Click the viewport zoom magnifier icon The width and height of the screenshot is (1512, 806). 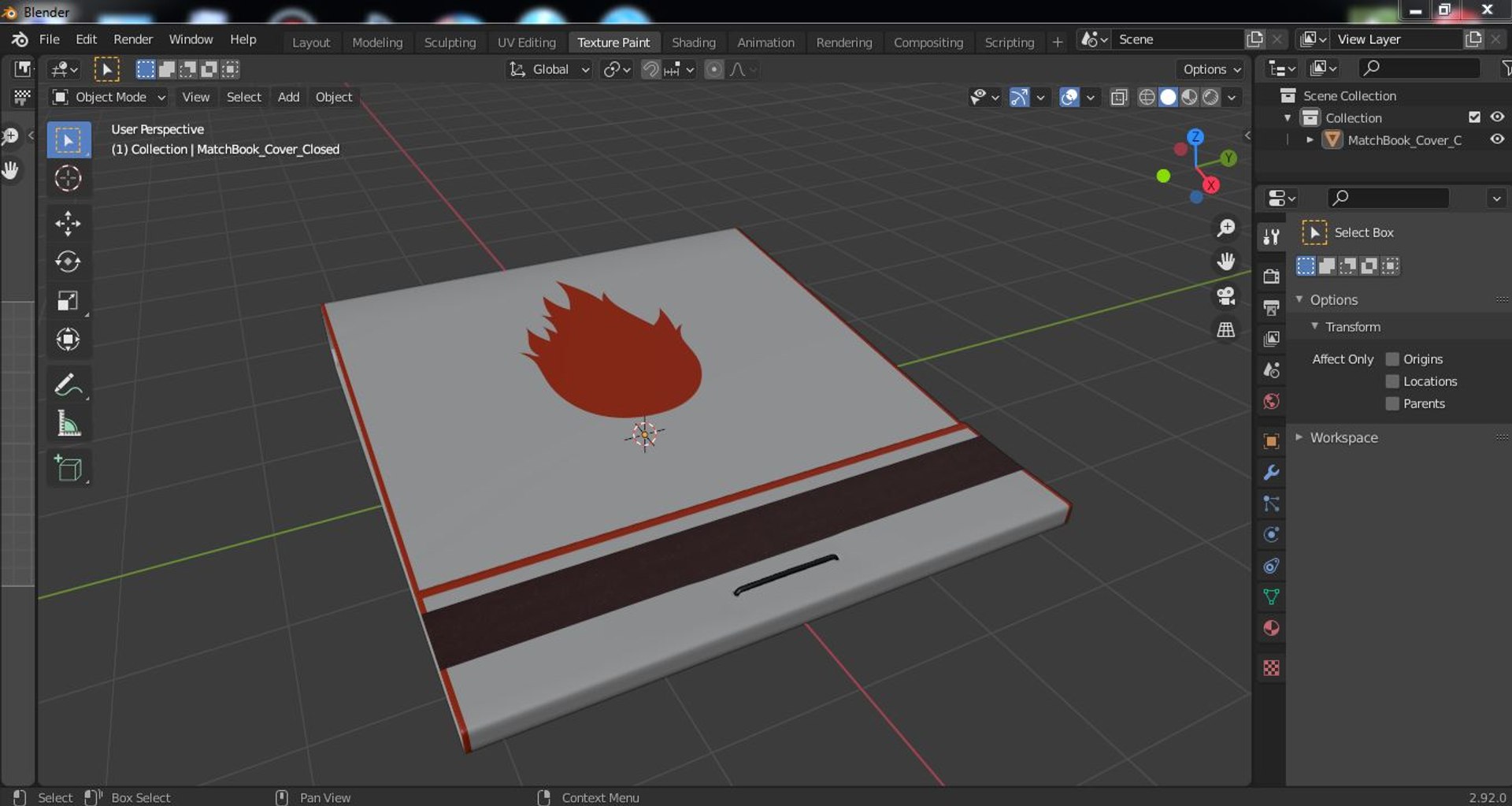click(x=1226, y=228)
